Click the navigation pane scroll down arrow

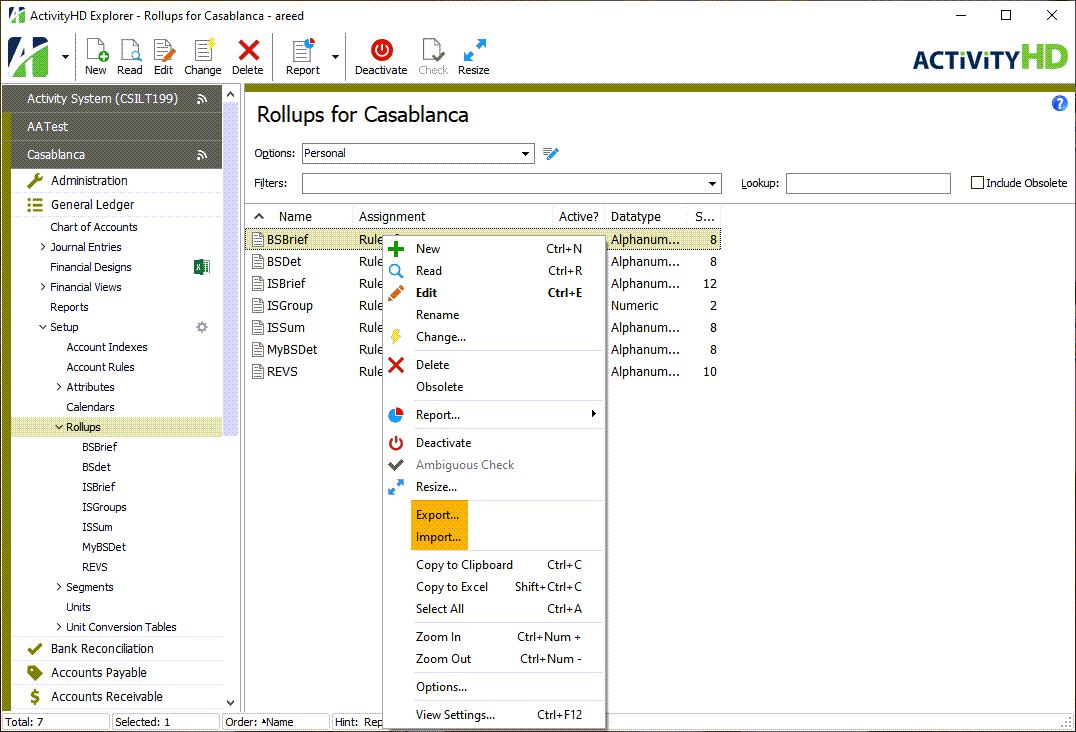pyautogui.click(x=231, y=703)
